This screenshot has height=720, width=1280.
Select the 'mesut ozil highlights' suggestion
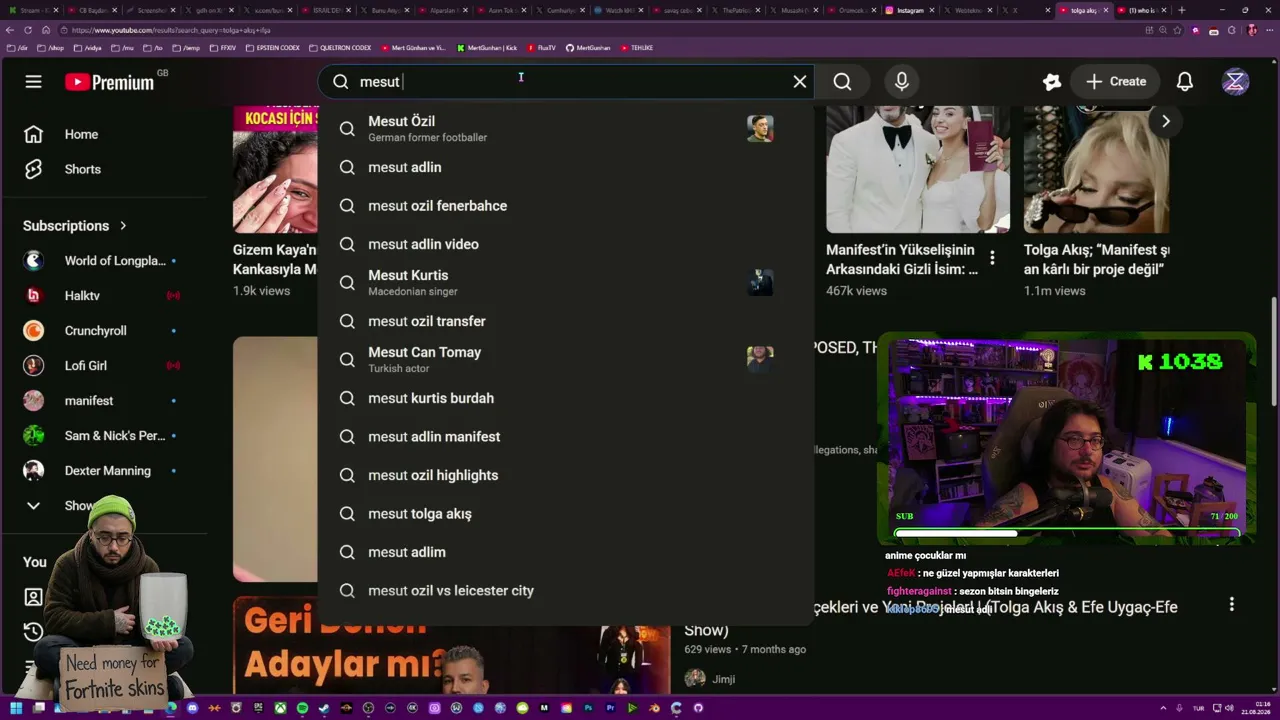566,475
